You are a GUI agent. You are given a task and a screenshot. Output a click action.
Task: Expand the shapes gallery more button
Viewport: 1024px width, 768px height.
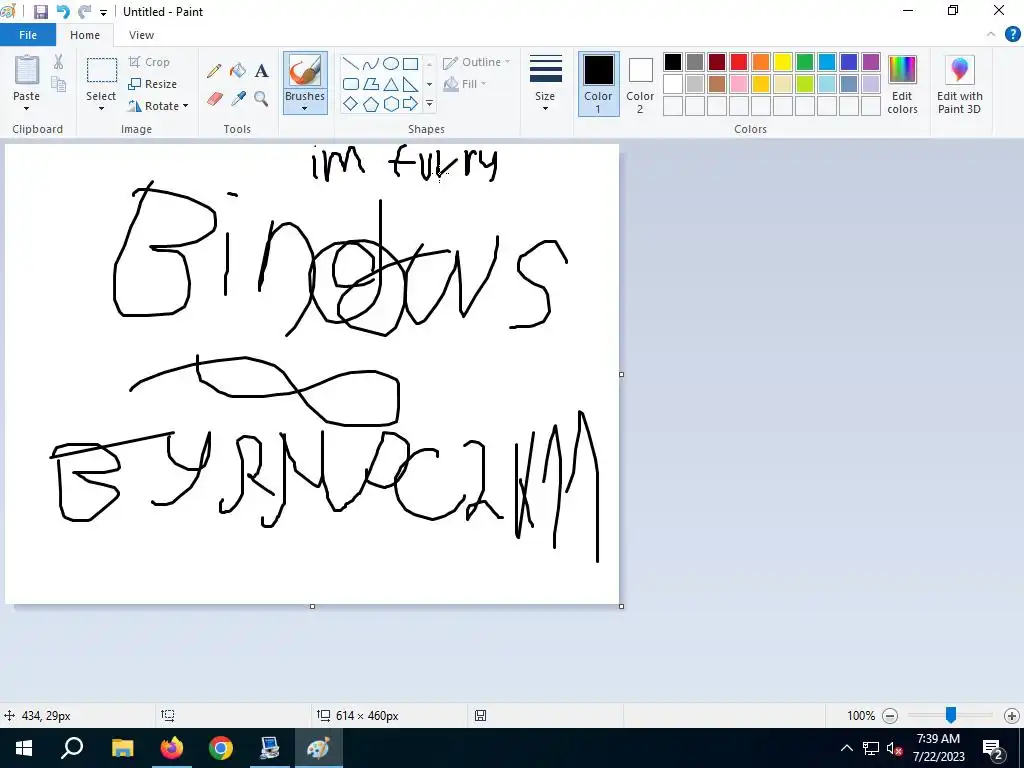click(x=429, y=104)
